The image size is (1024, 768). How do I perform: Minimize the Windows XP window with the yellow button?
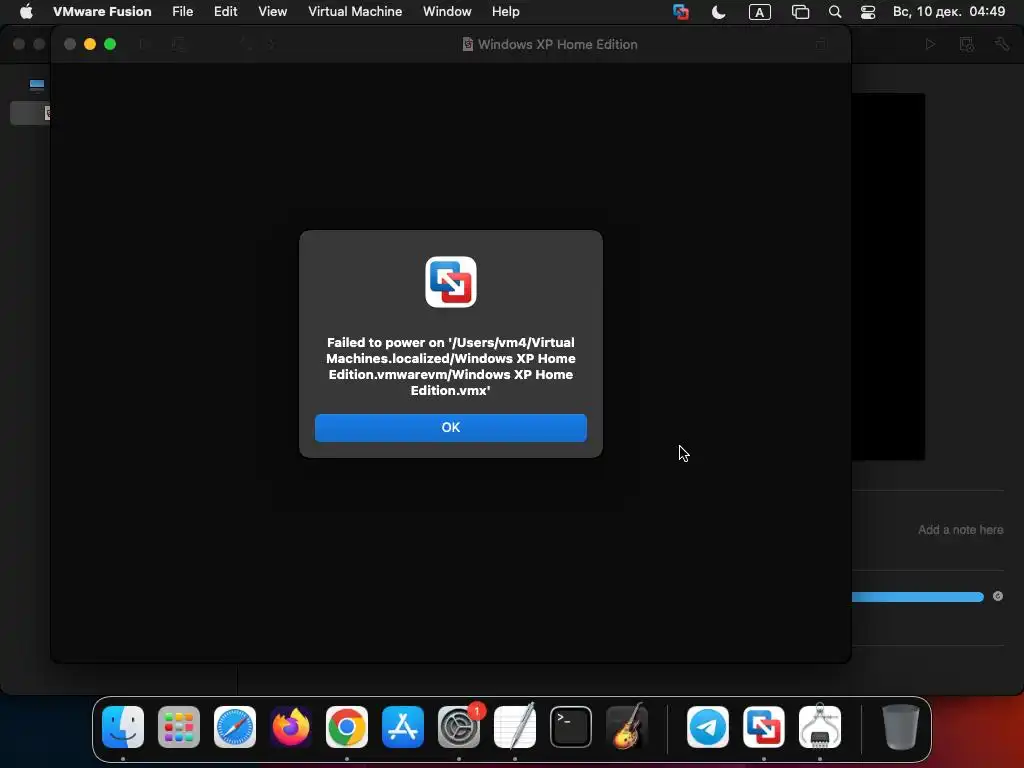(x=90, y=44)
